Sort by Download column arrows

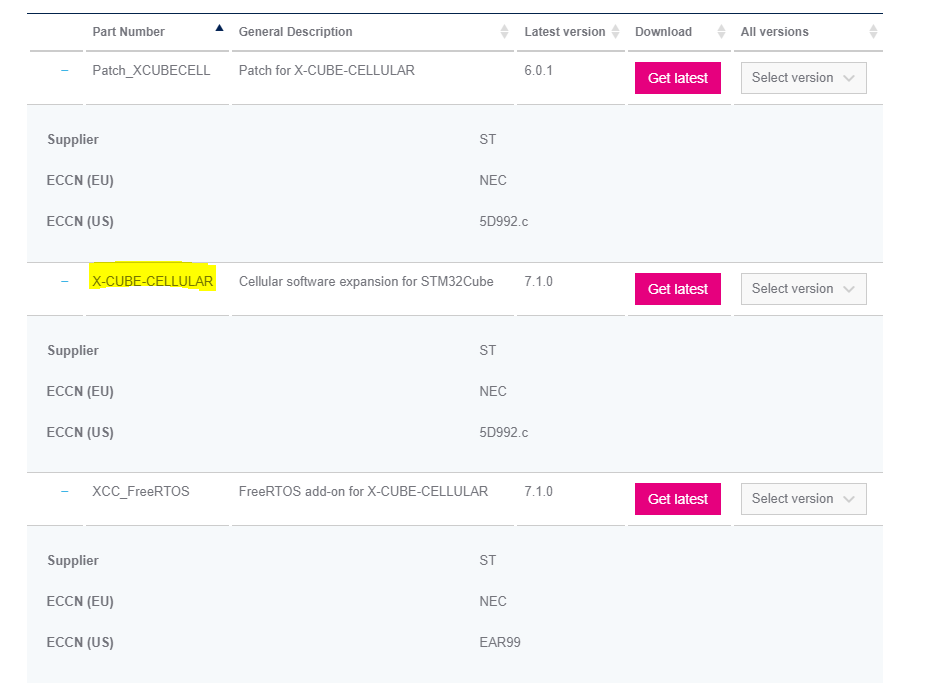(721, 32)
